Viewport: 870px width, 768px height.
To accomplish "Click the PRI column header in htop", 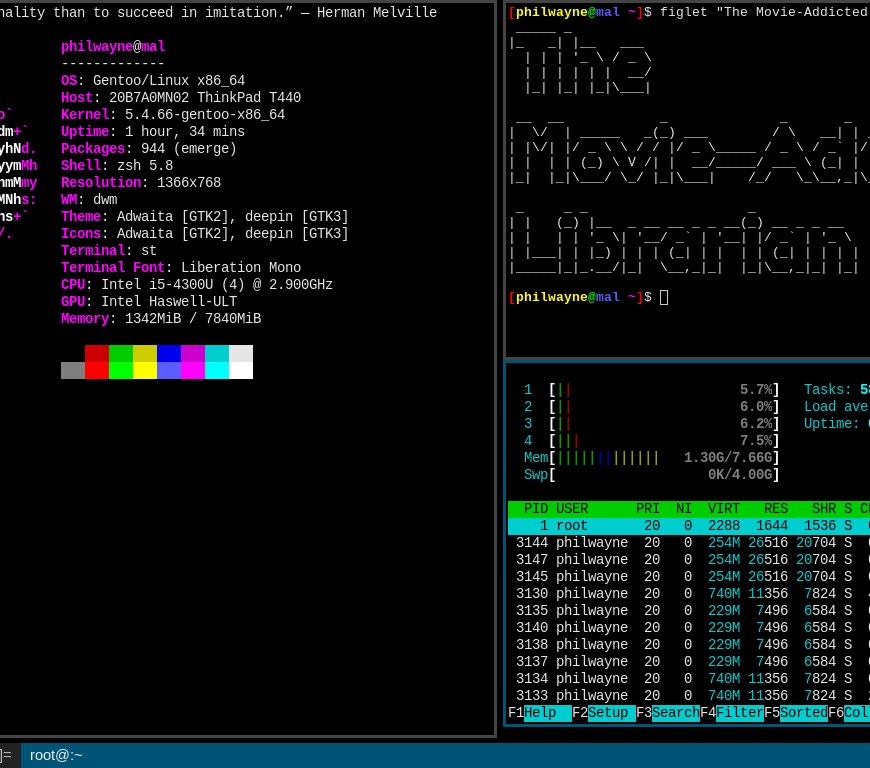I will (648, 509).
